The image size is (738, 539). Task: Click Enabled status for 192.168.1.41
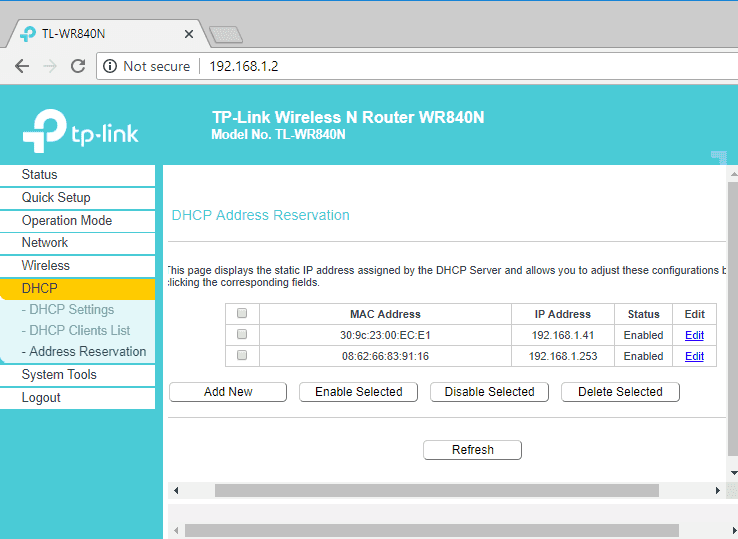(x=643, y=335)
